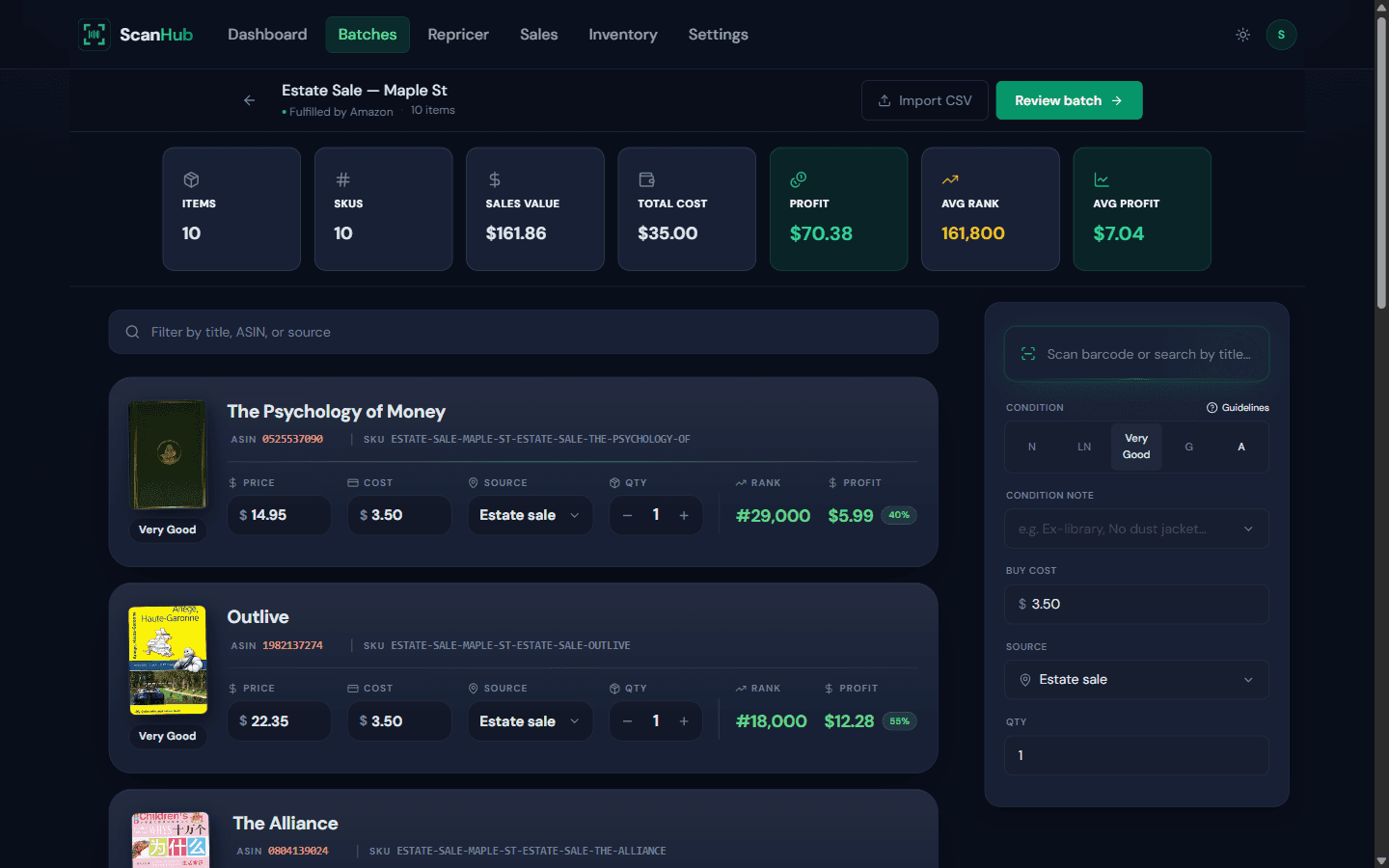Open the Repricer tab

click(x=458, y=35)
